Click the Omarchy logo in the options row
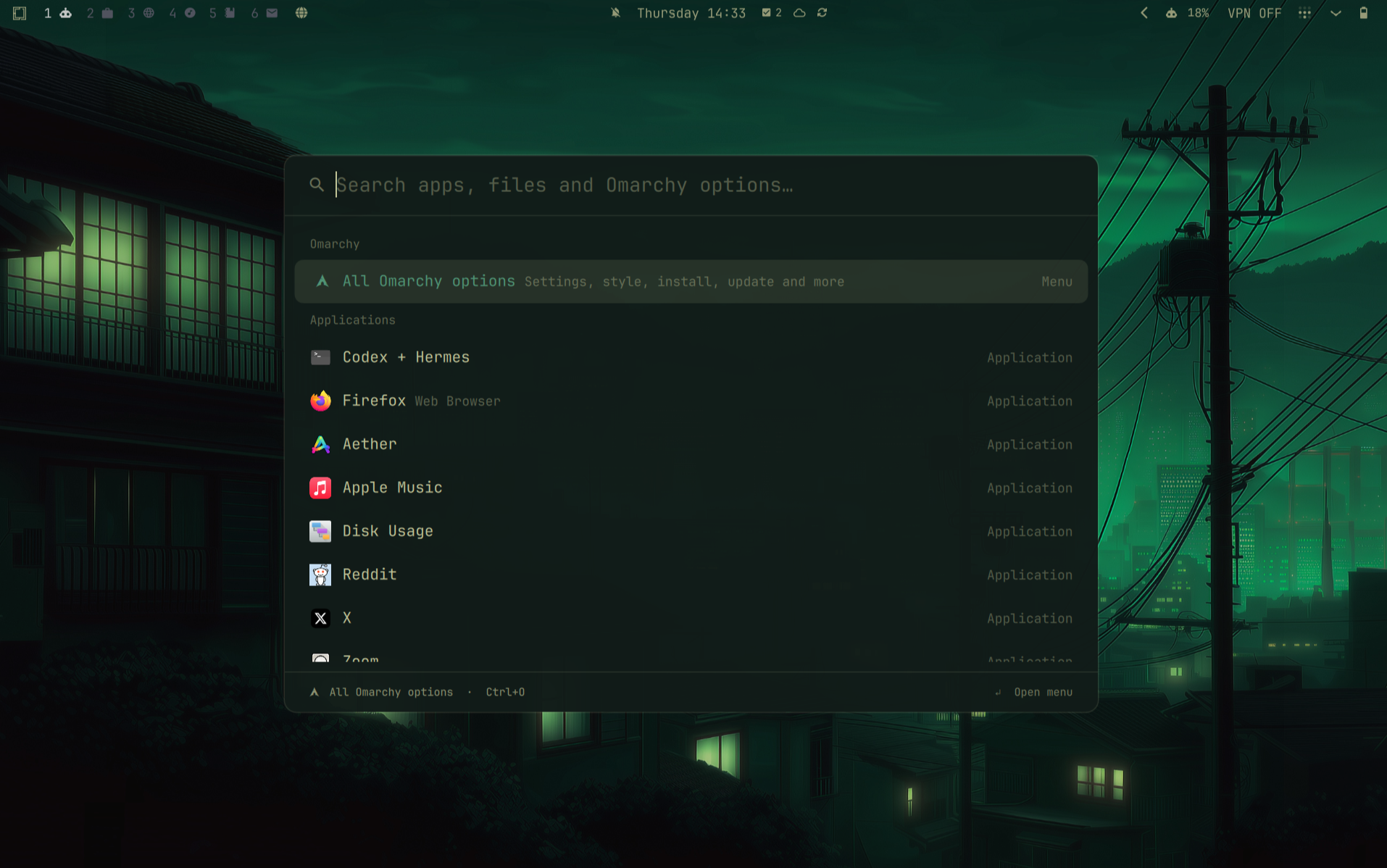The height and width of the screenshot is (868, 1387). tap(322, 281)
